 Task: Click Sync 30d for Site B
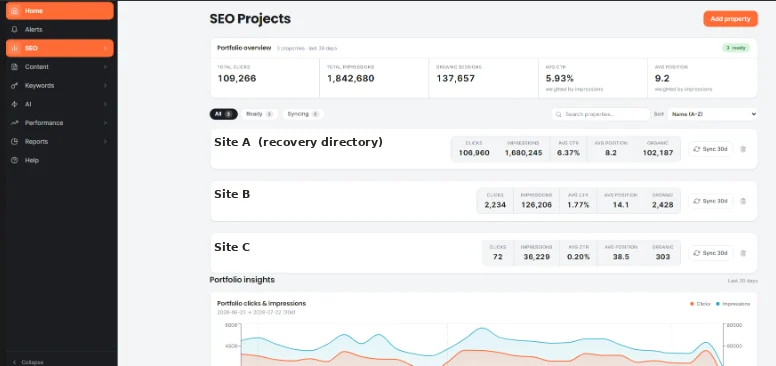(x=711, y=201)
